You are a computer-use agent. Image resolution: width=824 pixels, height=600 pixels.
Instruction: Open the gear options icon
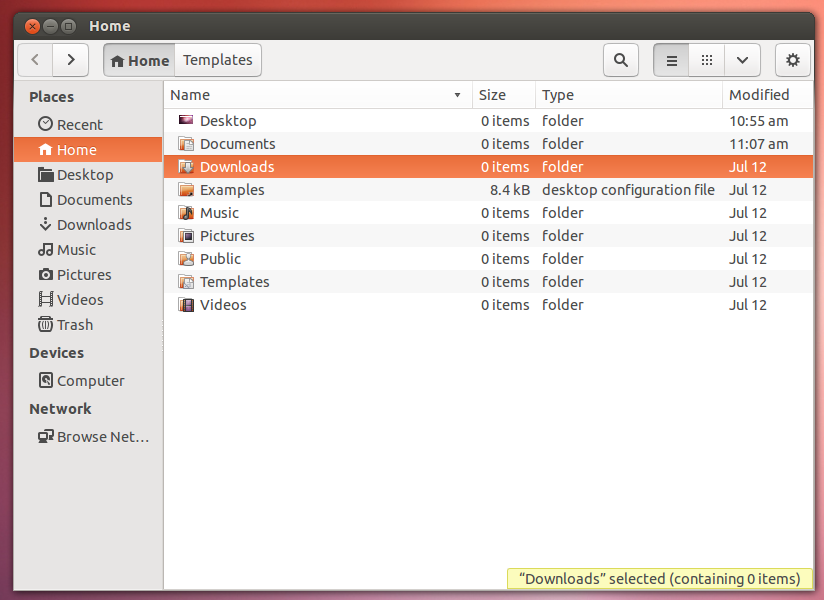[x=792, y=60]
